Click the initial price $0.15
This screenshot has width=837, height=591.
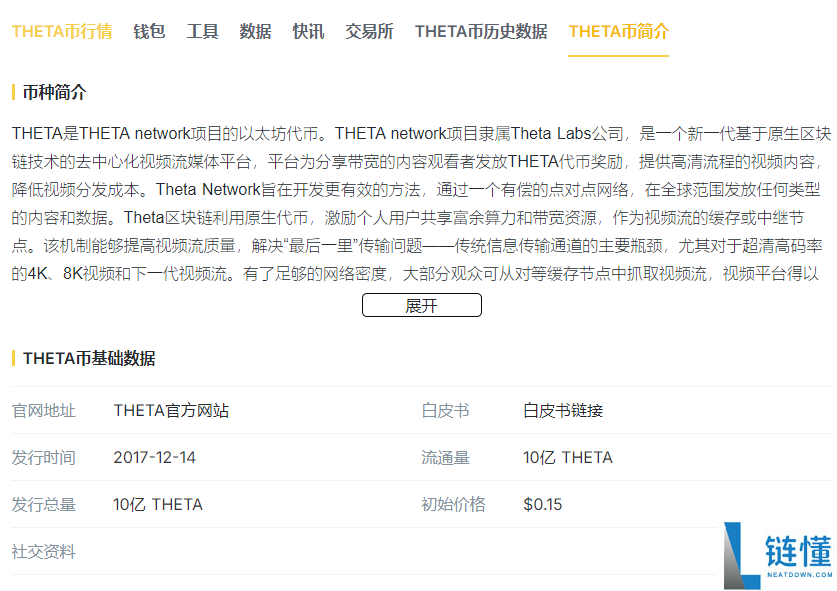[x=542, y=505]
